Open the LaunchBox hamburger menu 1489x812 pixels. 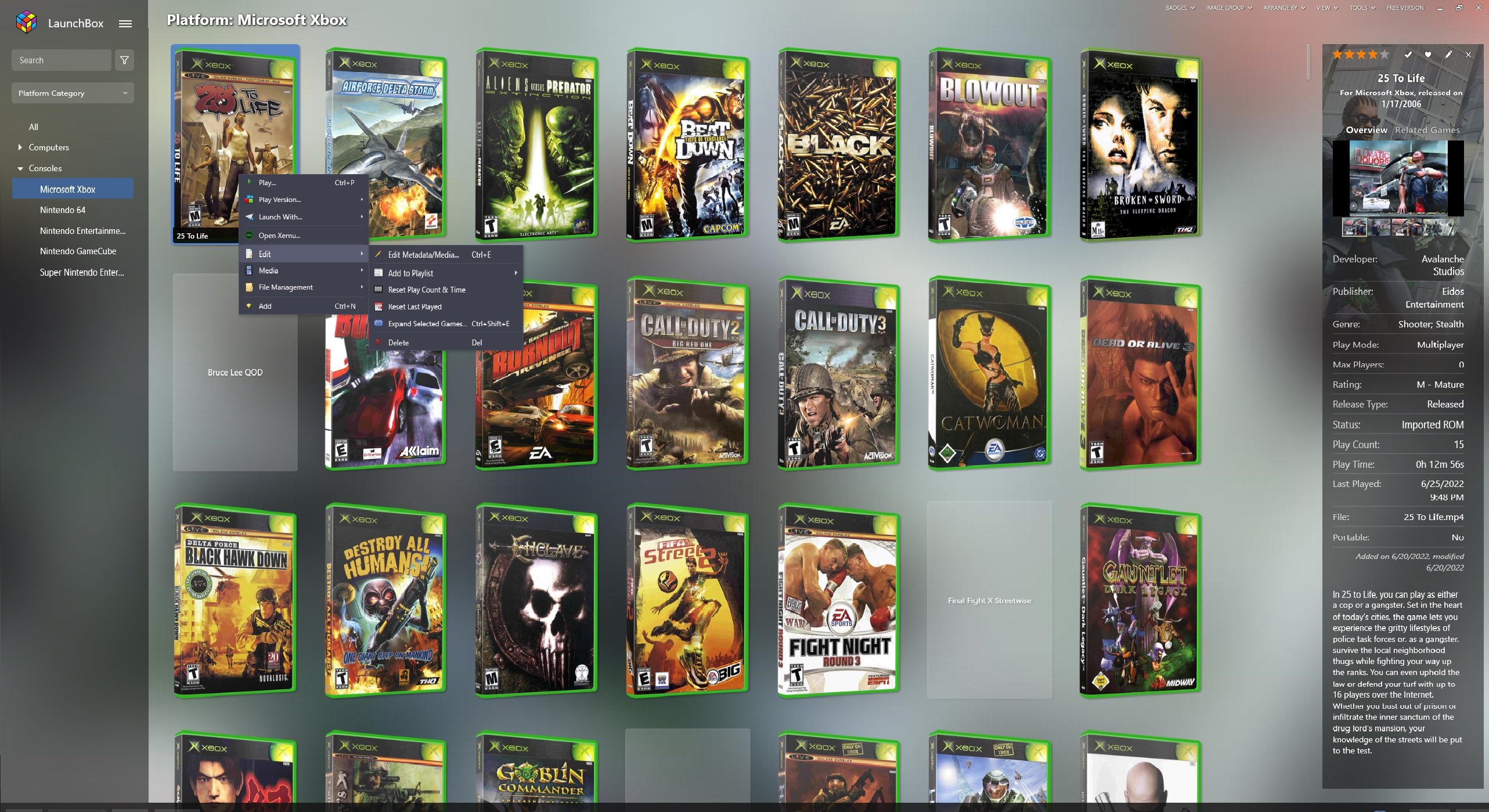tap(125, 24)
